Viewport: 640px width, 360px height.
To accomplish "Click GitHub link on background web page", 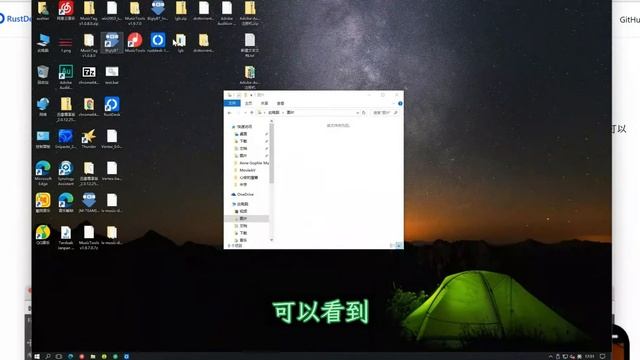I will pos(629,20).
